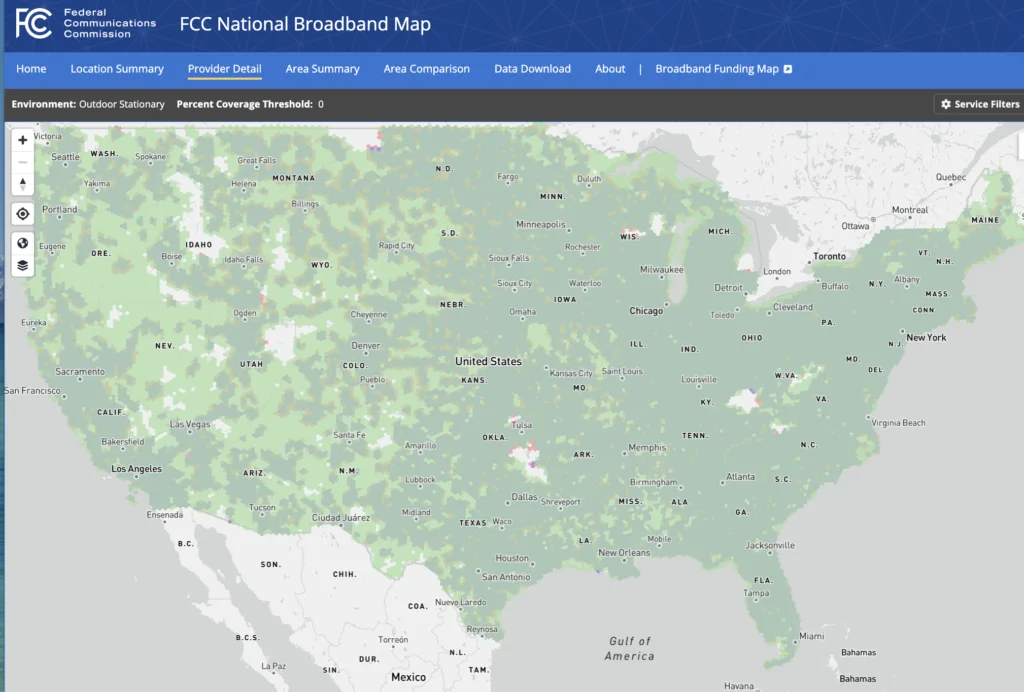
Task: Click the Minneapolis map label
Action: click(541, 225)
